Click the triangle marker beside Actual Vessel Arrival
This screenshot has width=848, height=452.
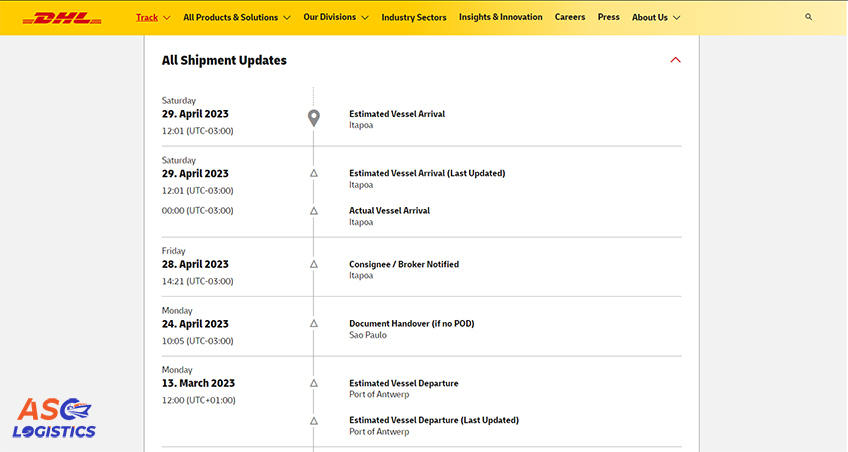click(313, 211)
